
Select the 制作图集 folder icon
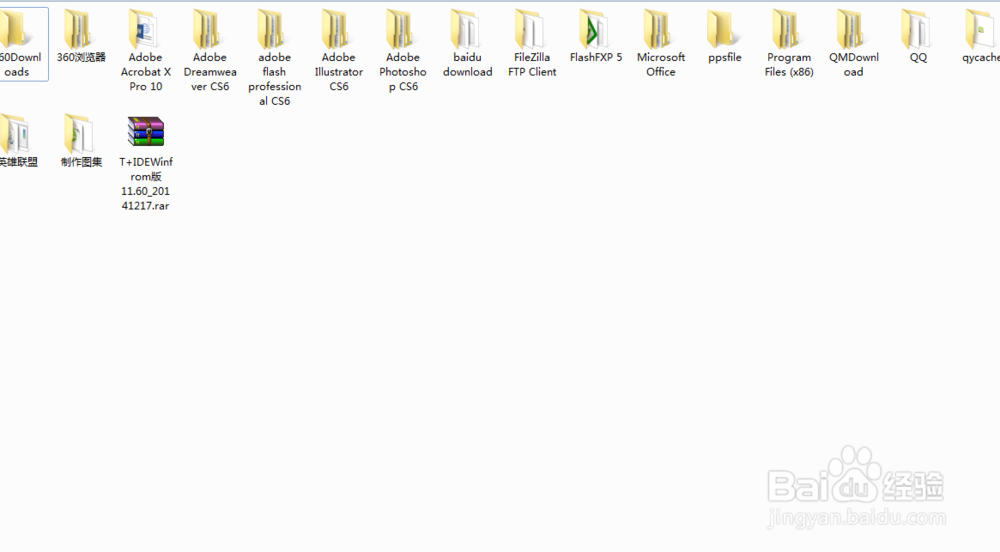coord(80,134)
